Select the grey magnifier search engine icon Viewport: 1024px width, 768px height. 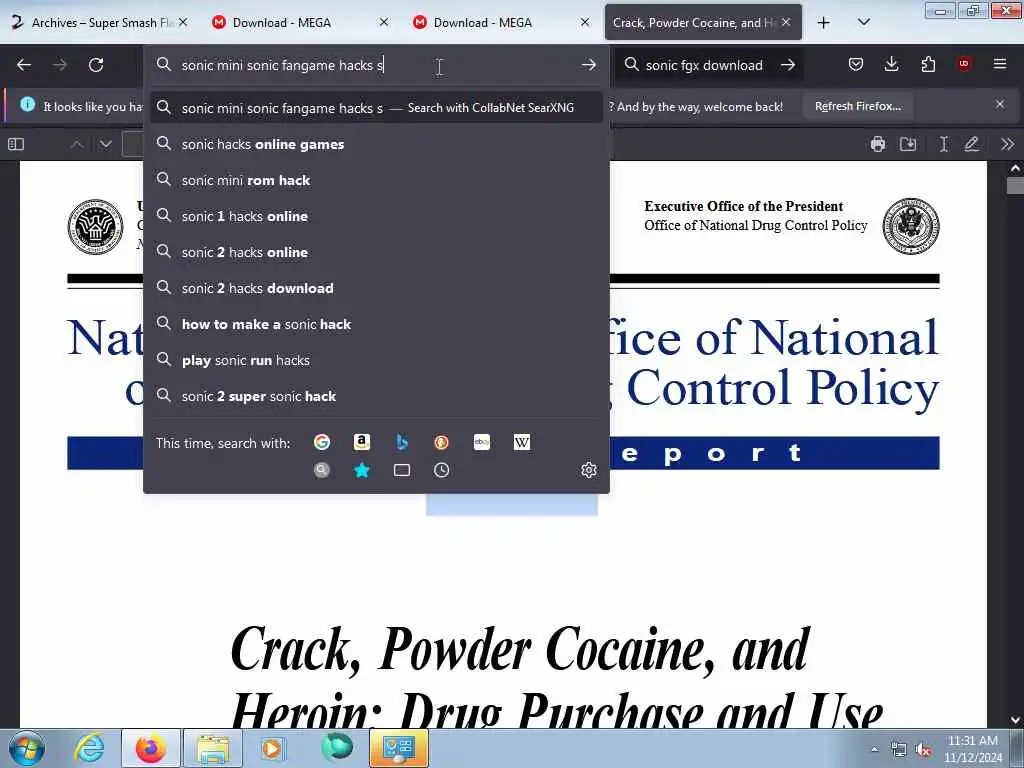pyautogui.click(x=322, y=470)
